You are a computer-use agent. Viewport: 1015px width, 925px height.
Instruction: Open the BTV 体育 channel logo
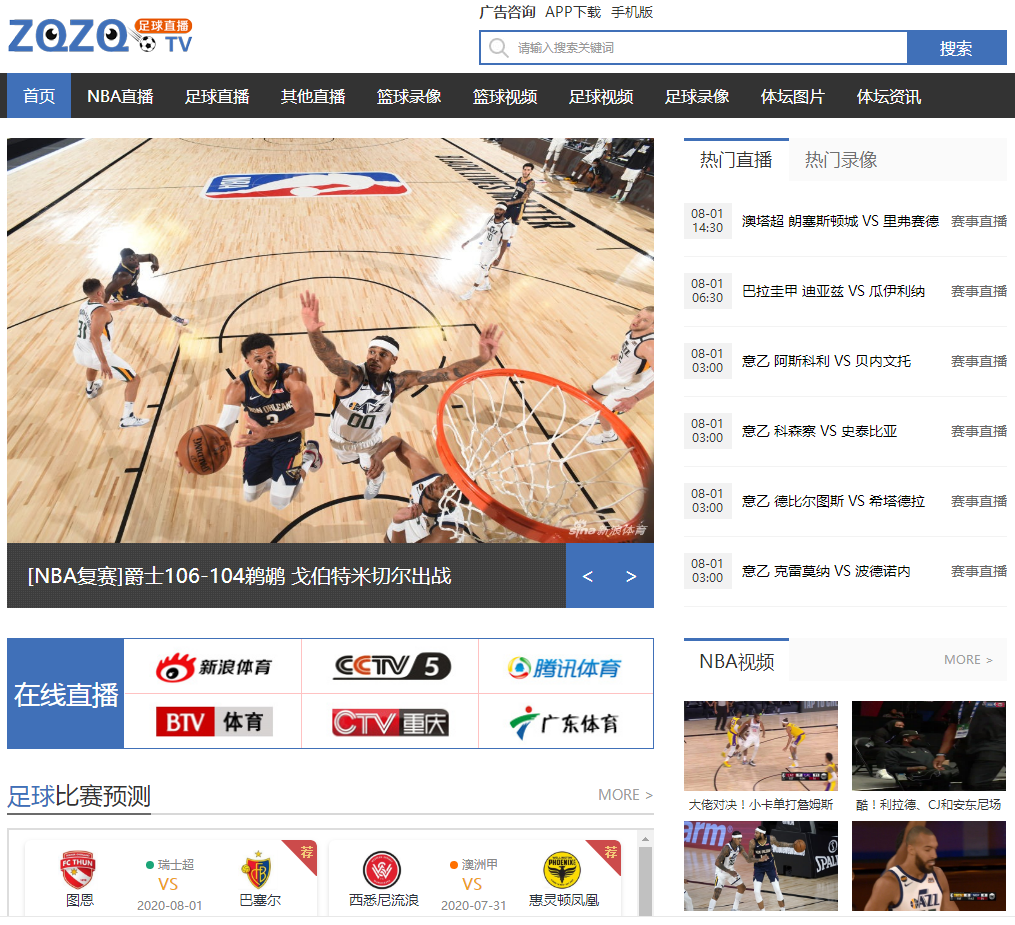[214, 722]
